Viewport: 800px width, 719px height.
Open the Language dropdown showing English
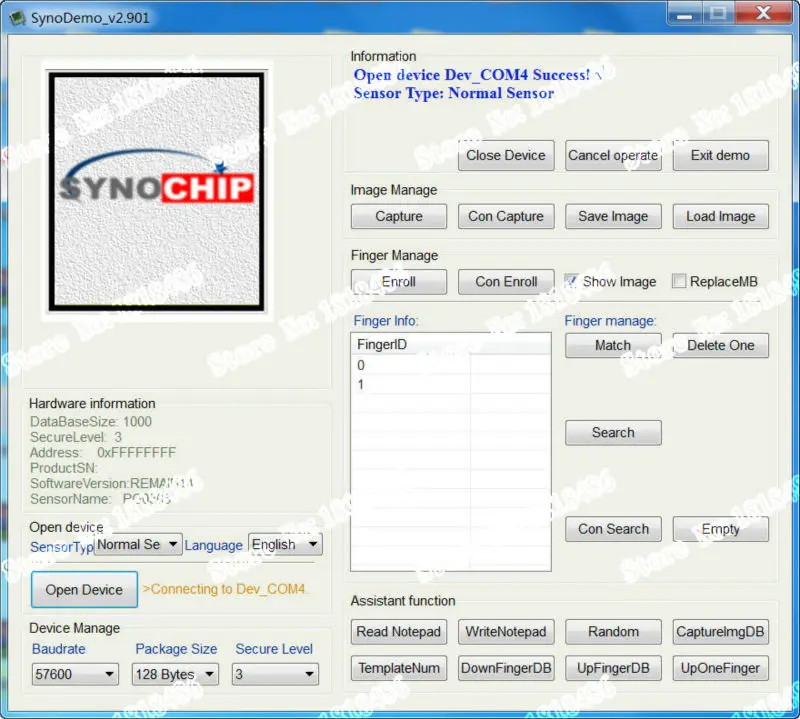[x=285, y=544]
